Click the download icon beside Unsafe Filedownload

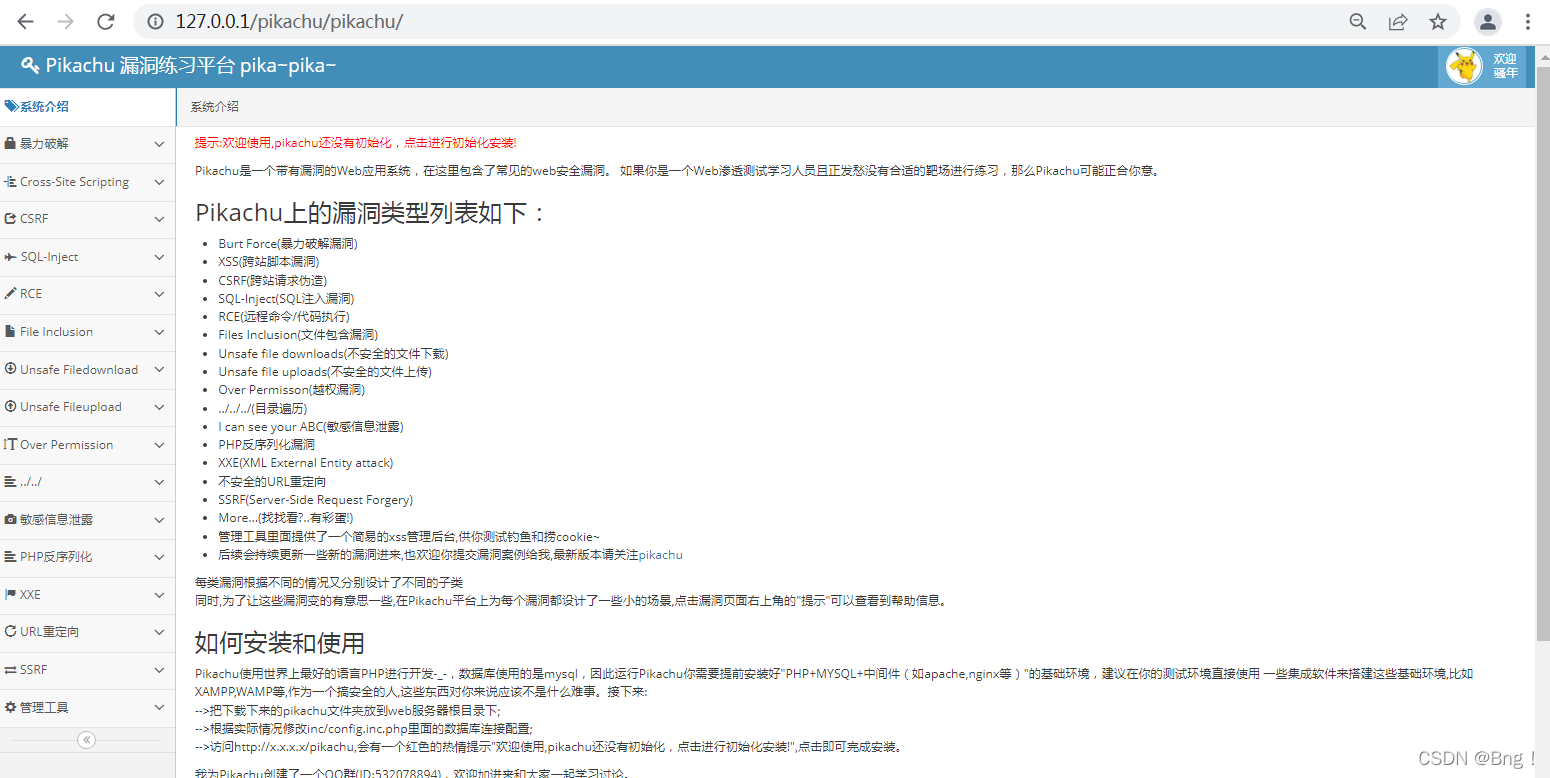point(9,369)
